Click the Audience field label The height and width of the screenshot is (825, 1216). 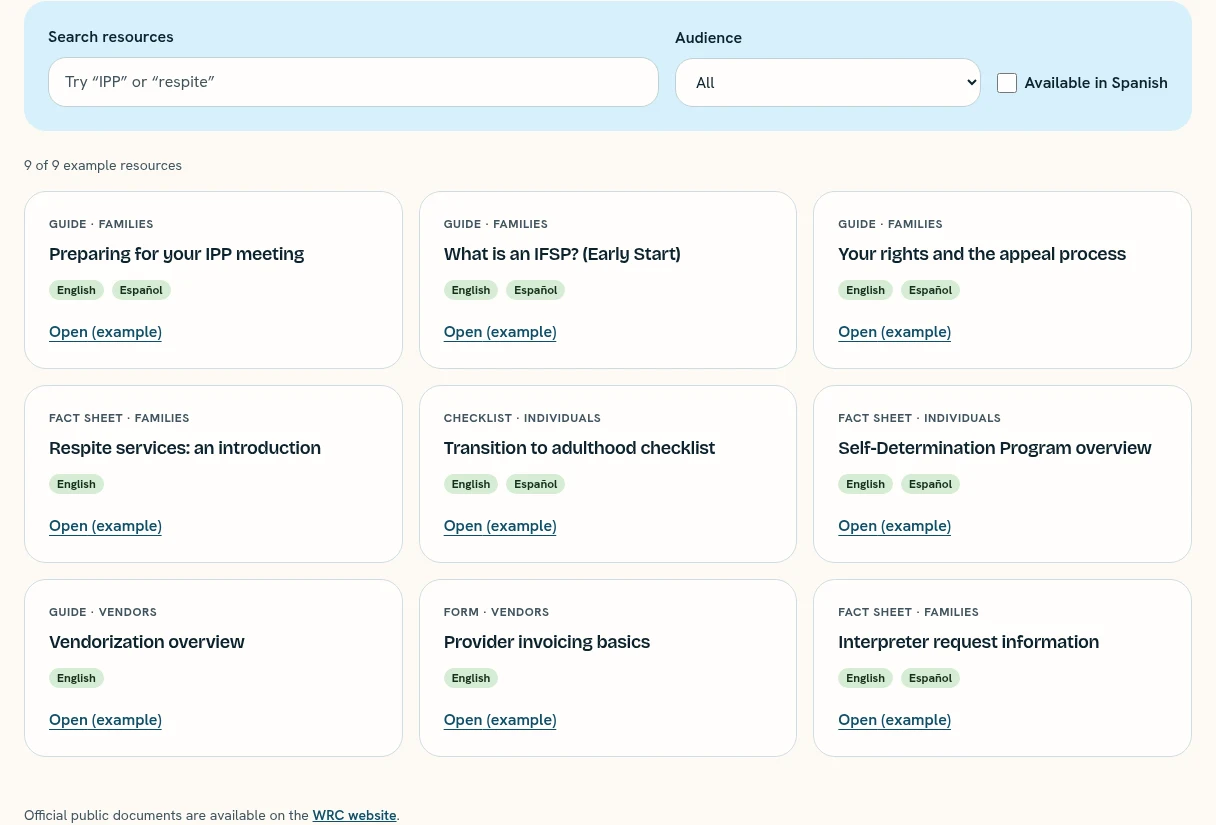pos(708,38)
